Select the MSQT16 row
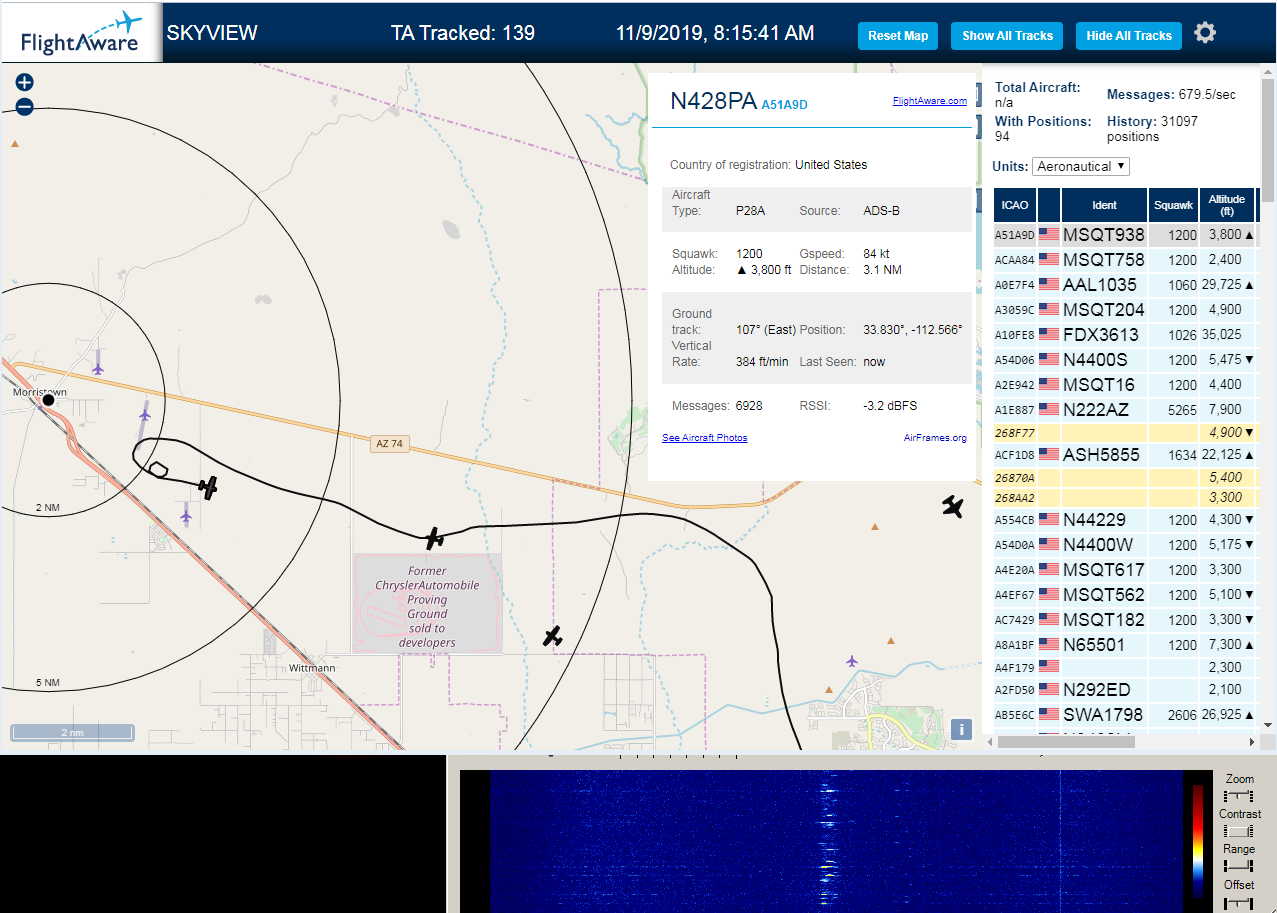Screen dimensions: 1277x913 point(1125,385)
